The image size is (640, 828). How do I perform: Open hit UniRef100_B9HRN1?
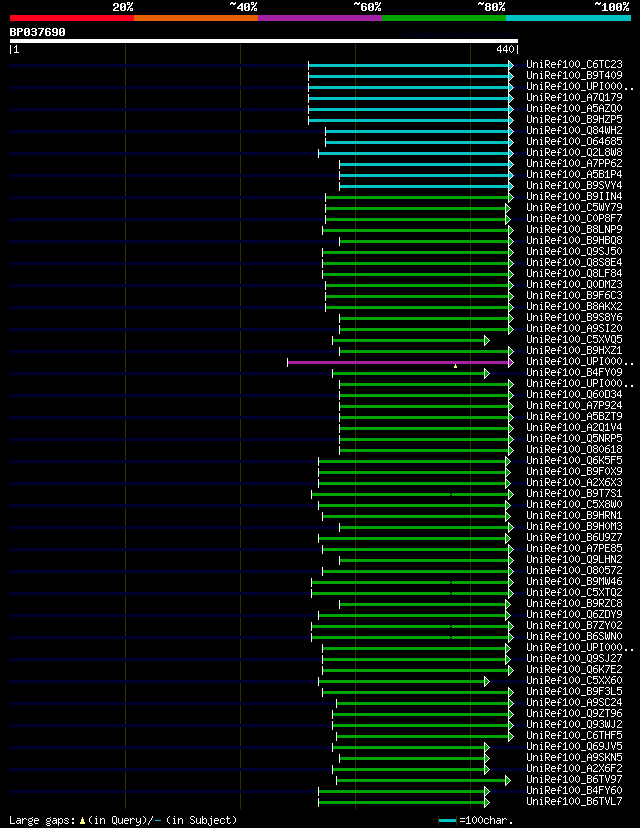(x=575, y=515)
